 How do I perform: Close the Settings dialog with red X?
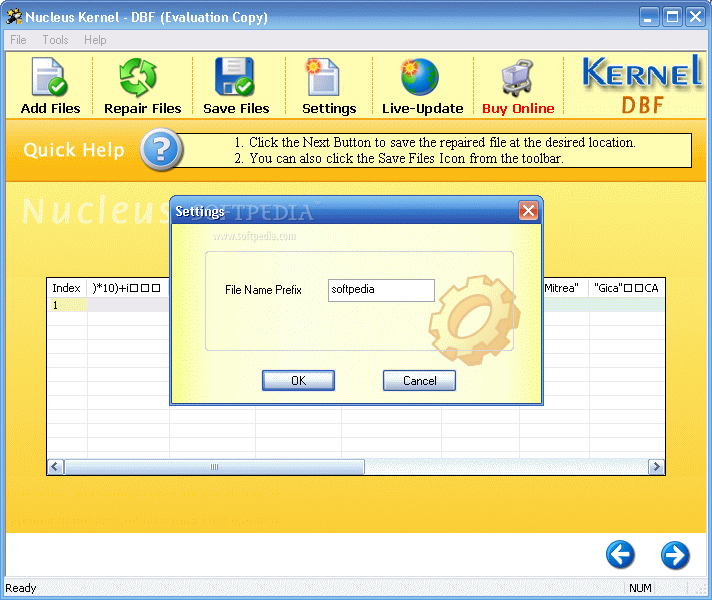529,211
